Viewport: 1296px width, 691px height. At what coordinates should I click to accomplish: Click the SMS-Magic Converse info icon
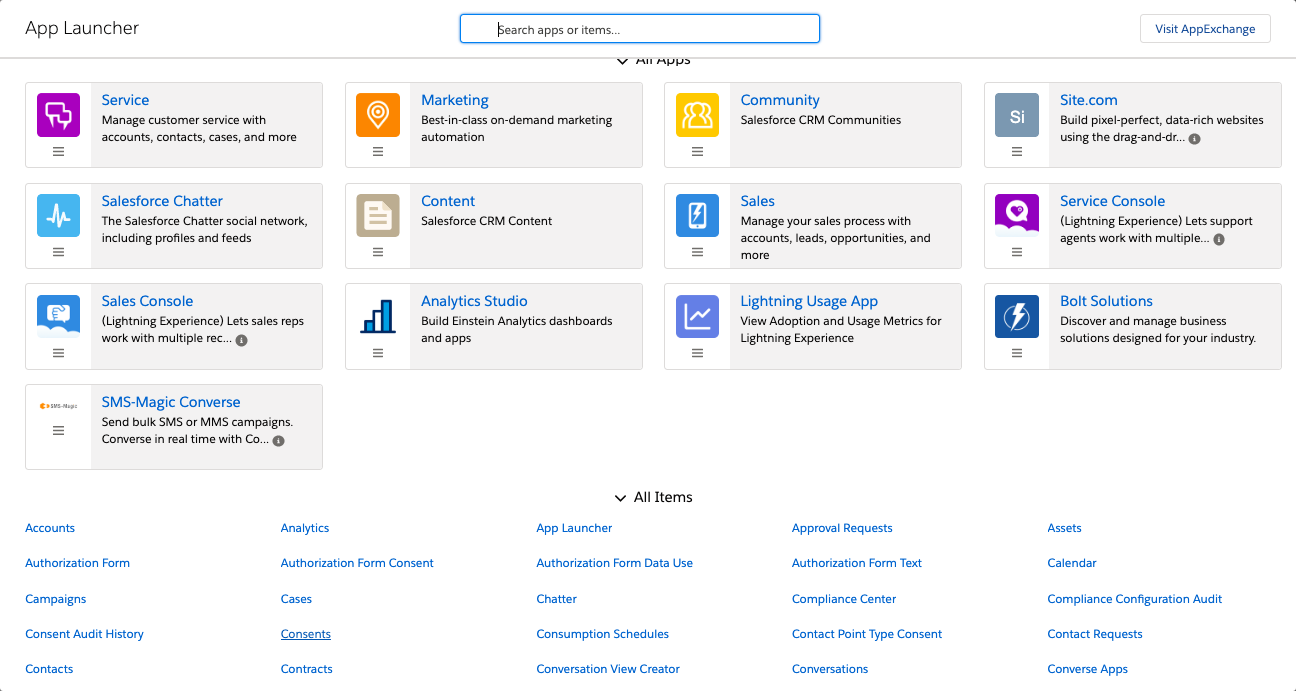pos(279,440)
